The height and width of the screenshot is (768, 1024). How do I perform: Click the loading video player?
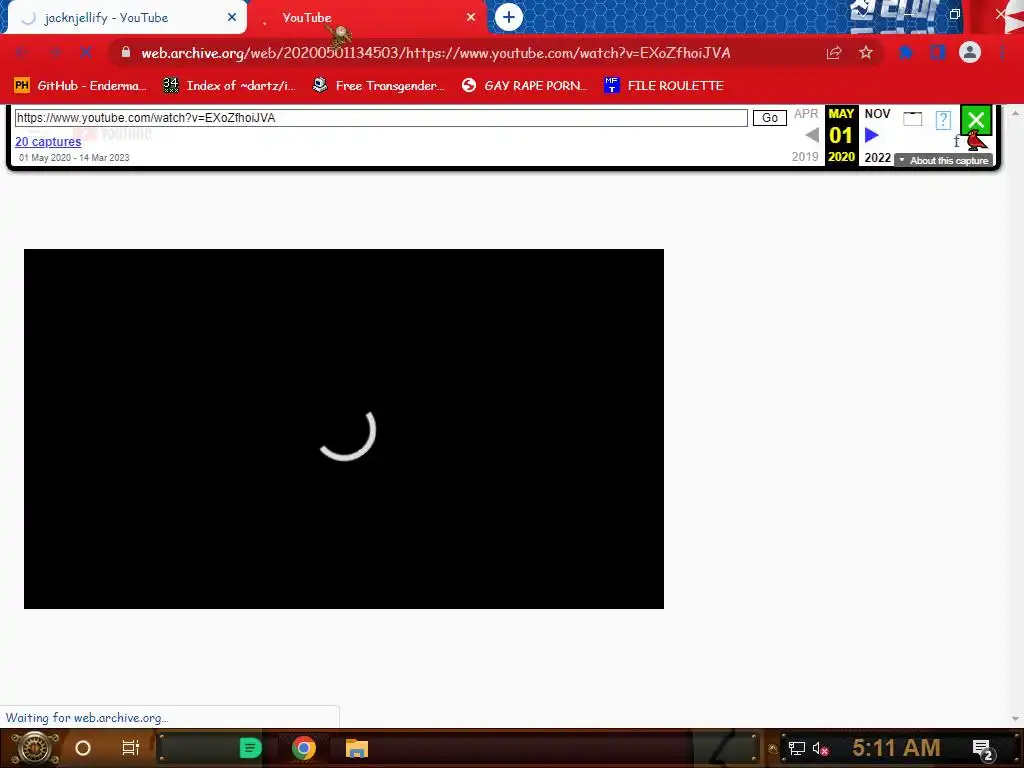pos(344,429)
